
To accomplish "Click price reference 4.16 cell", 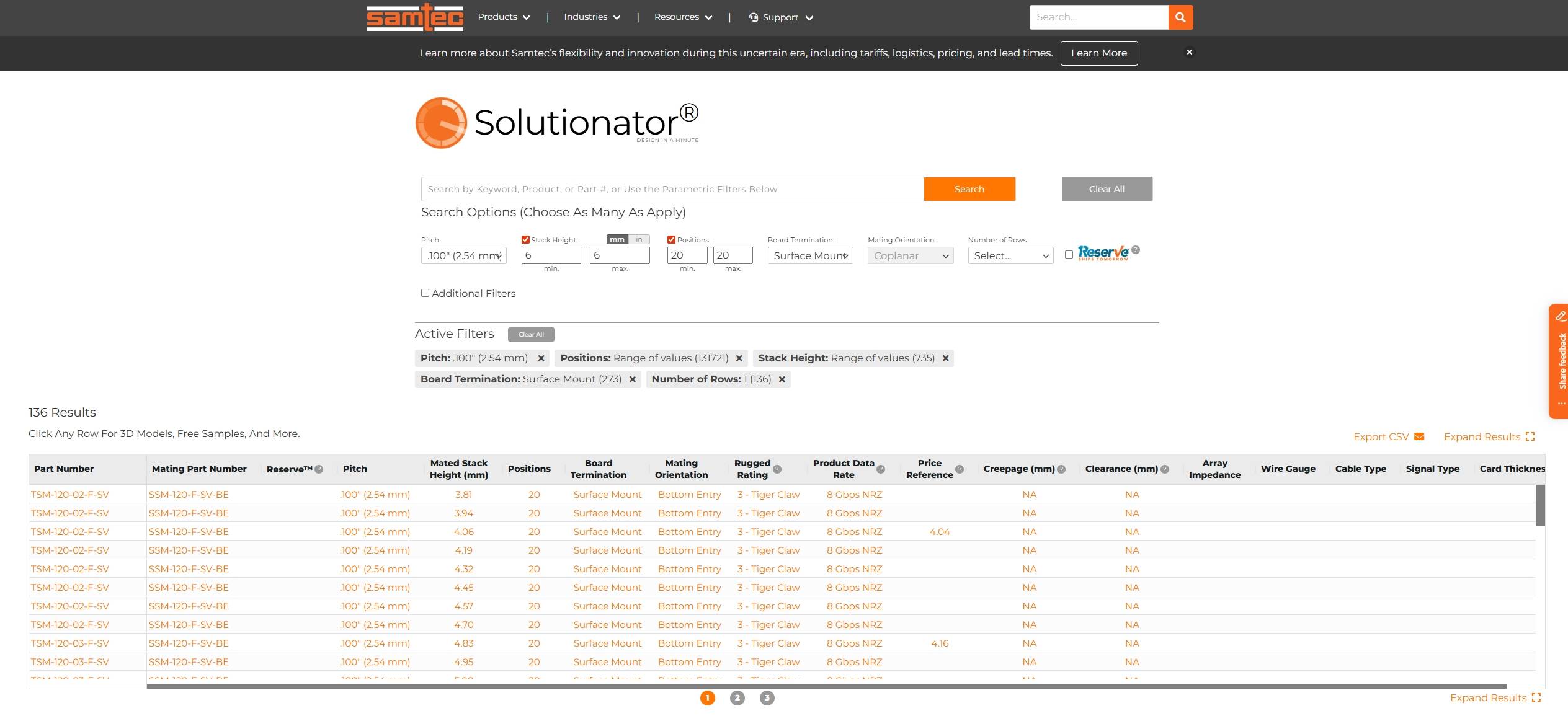I will coord(940,643).
